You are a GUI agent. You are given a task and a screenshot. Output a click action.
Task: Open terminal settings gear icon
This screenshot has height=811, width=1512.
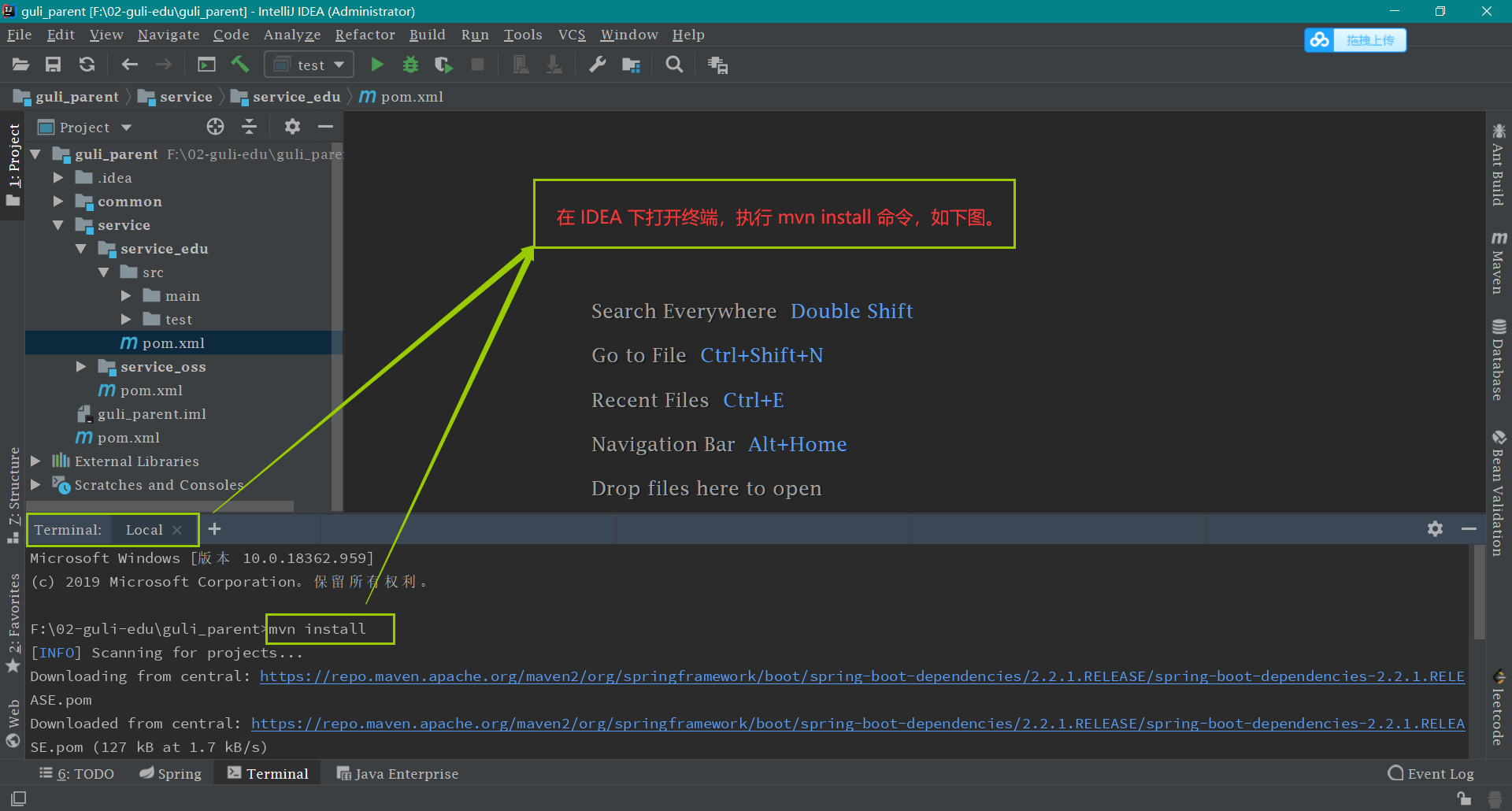pos(1435,529)
